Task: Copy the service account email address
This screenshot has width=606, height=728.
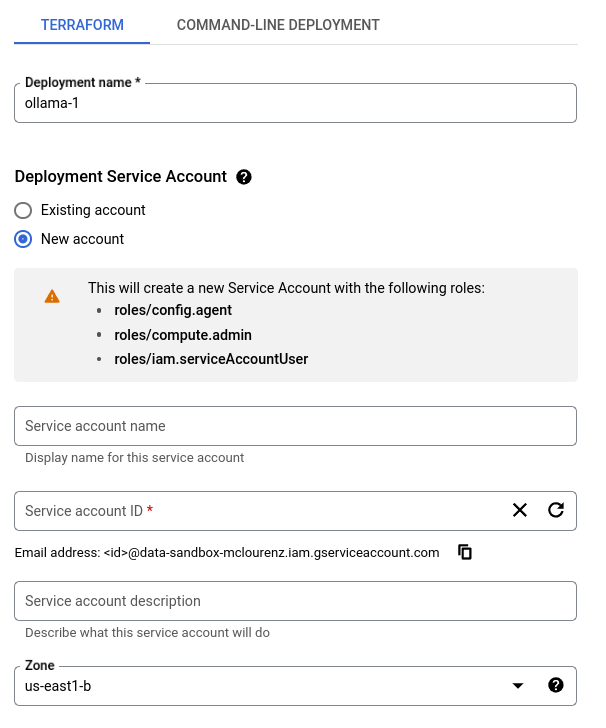Action: click(x=465, y=552)
